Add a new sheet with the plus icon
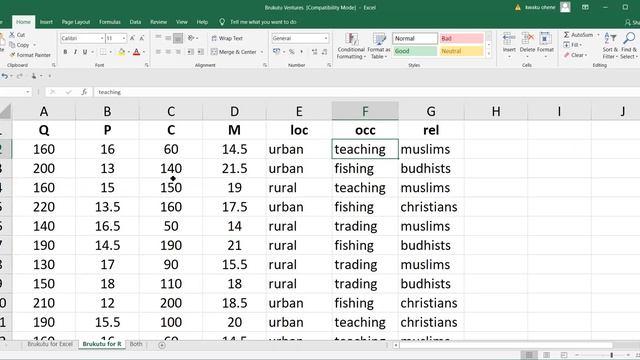Screen dimensions: 640x360 click(x=162, y=345)
